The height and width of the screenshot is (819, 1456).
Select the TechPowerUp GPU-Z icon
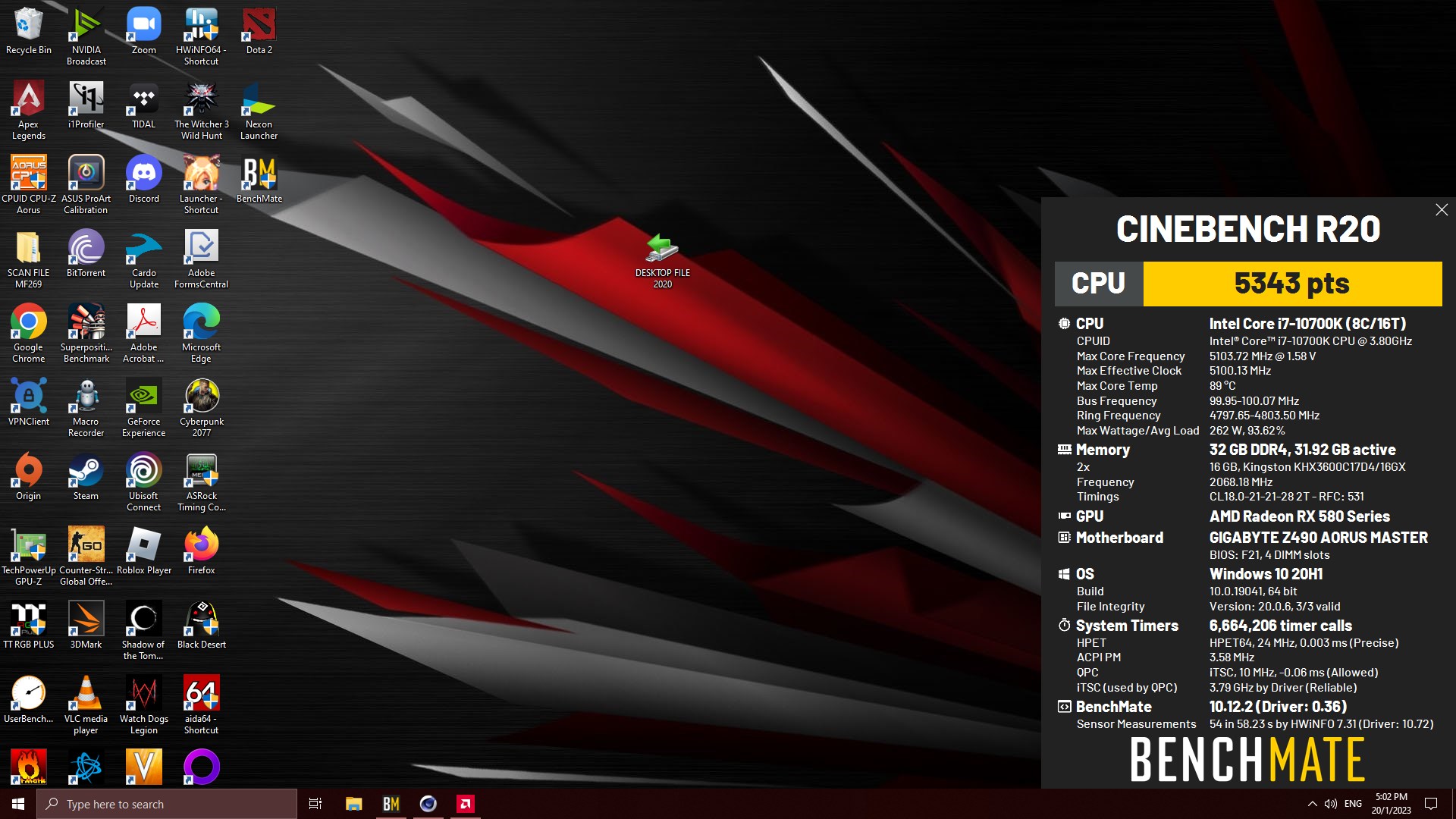[29, 557]
